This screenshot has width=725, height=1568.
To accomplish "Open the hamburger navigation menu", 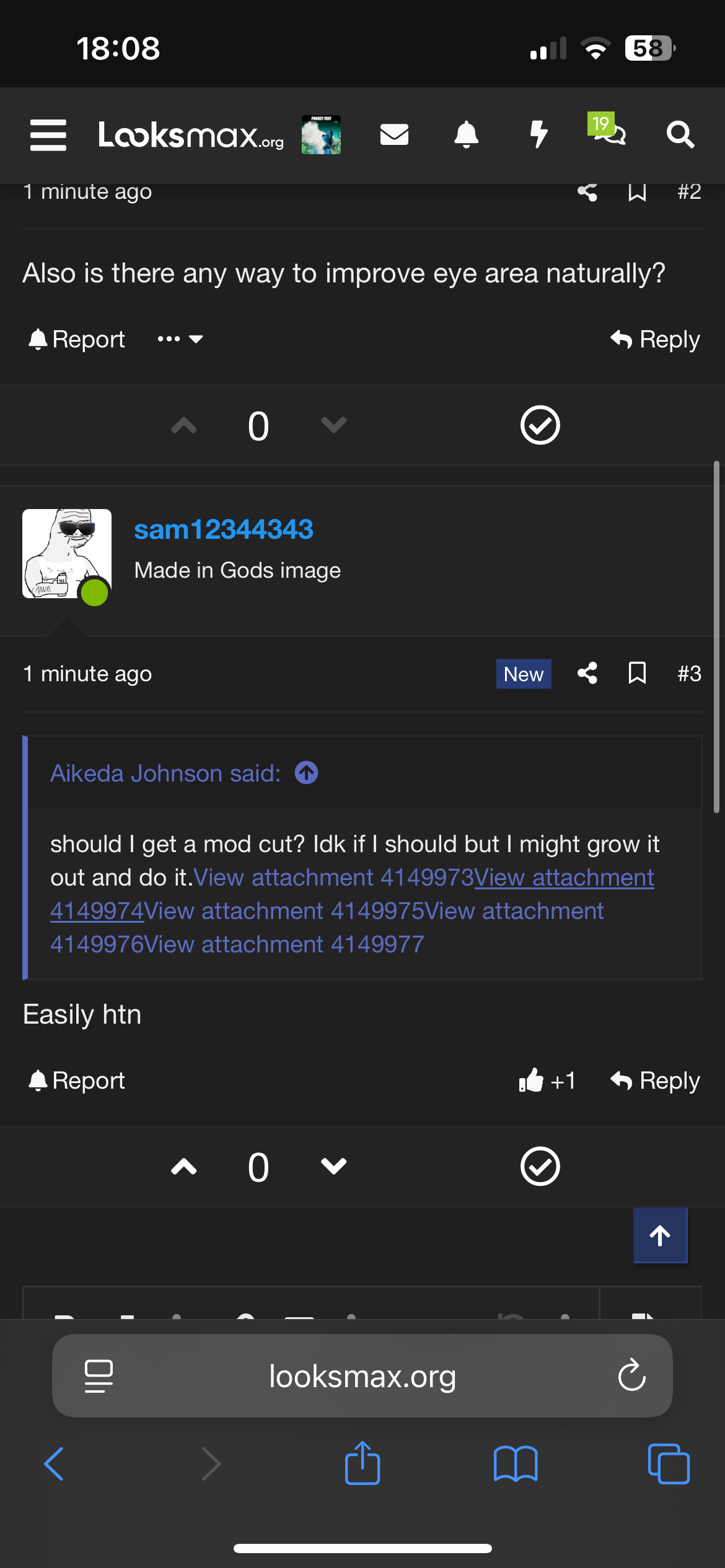I will click(48, 135).
